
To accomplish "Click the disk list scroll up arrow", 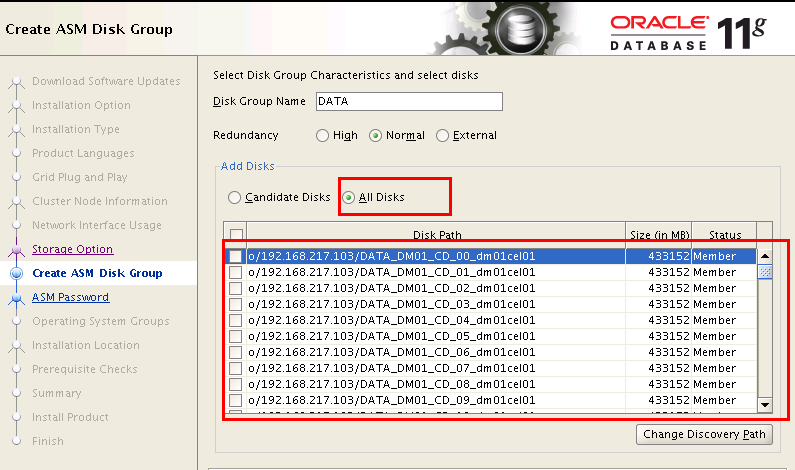I will tap(765, 257).
